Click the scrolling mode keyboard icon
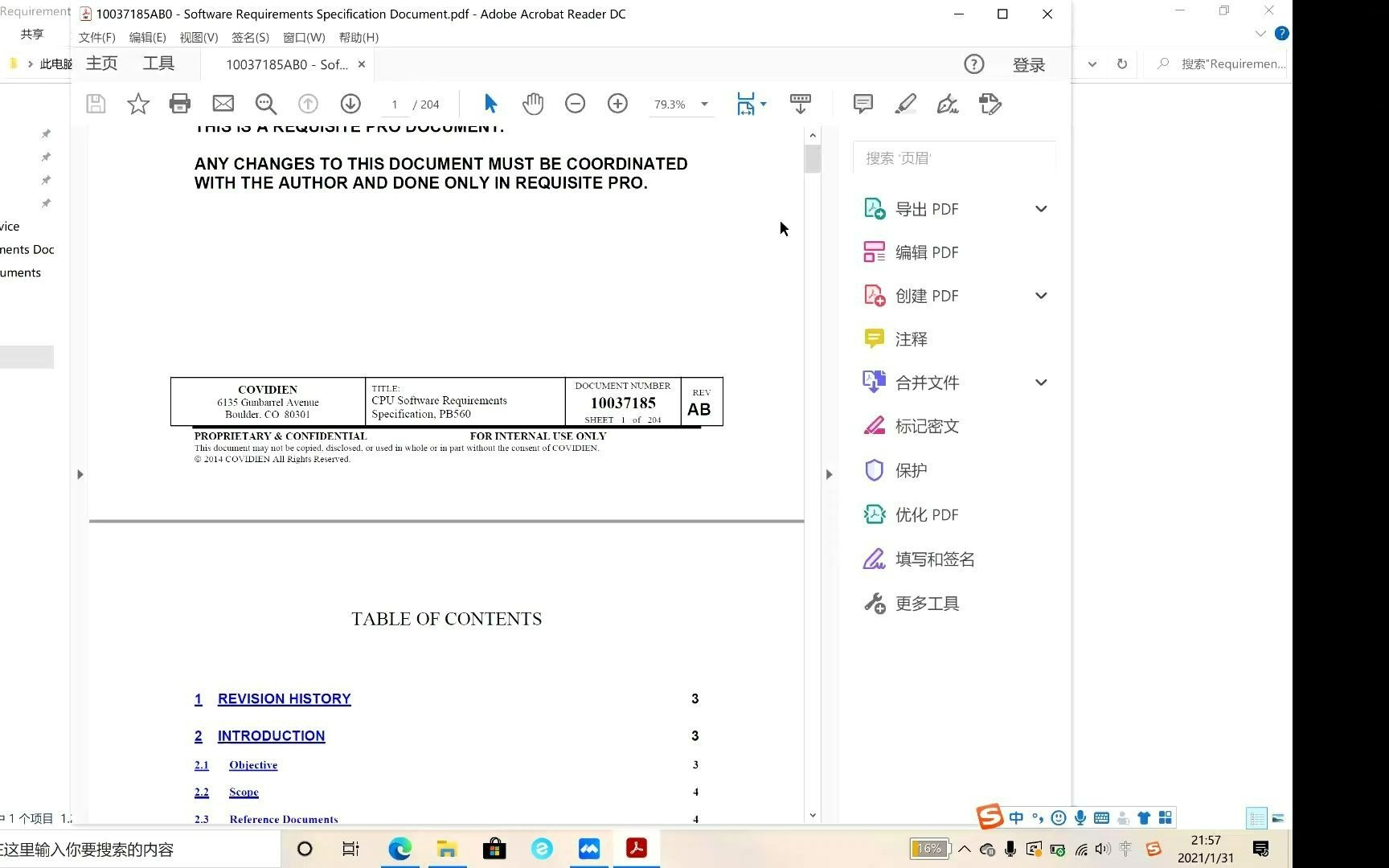The width and height of the screenshot is (1389, 868). tap(801, 104)
